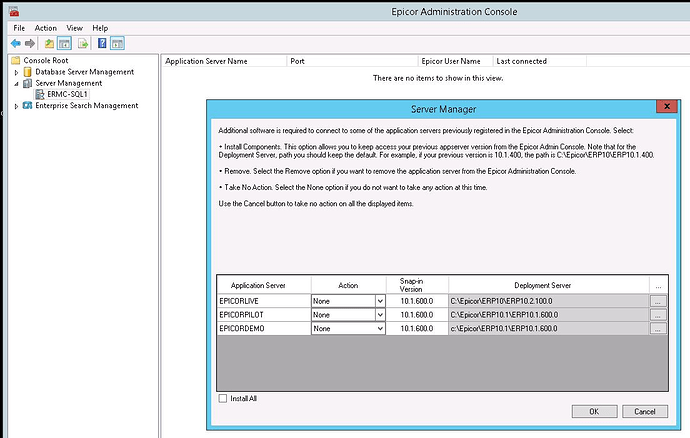Open Action dropdown for EPICORLIVE
This screenshot has height=438, width=690.
pos(380,301)
